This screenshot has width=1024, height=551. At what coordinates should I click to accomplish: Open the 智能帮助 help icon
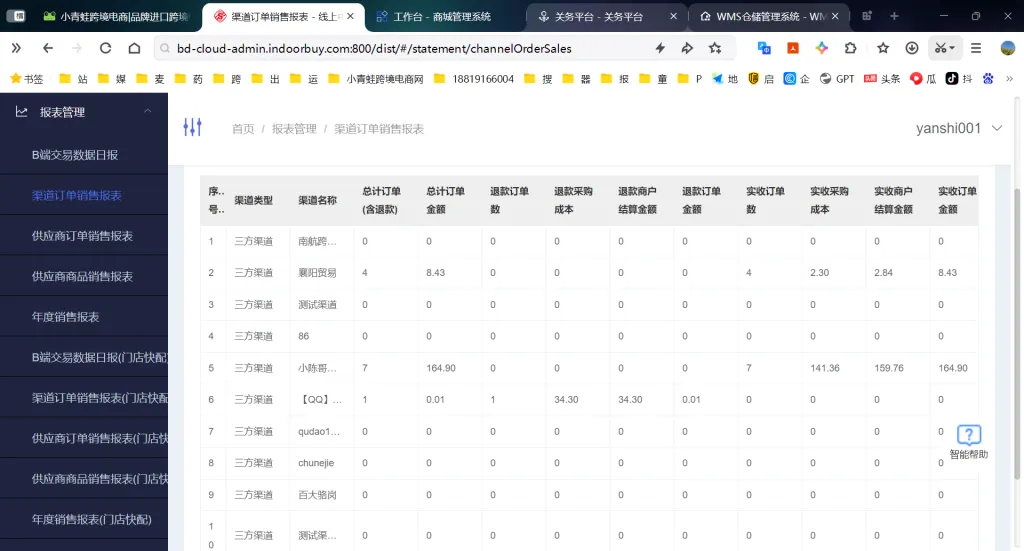pos(968,442)
